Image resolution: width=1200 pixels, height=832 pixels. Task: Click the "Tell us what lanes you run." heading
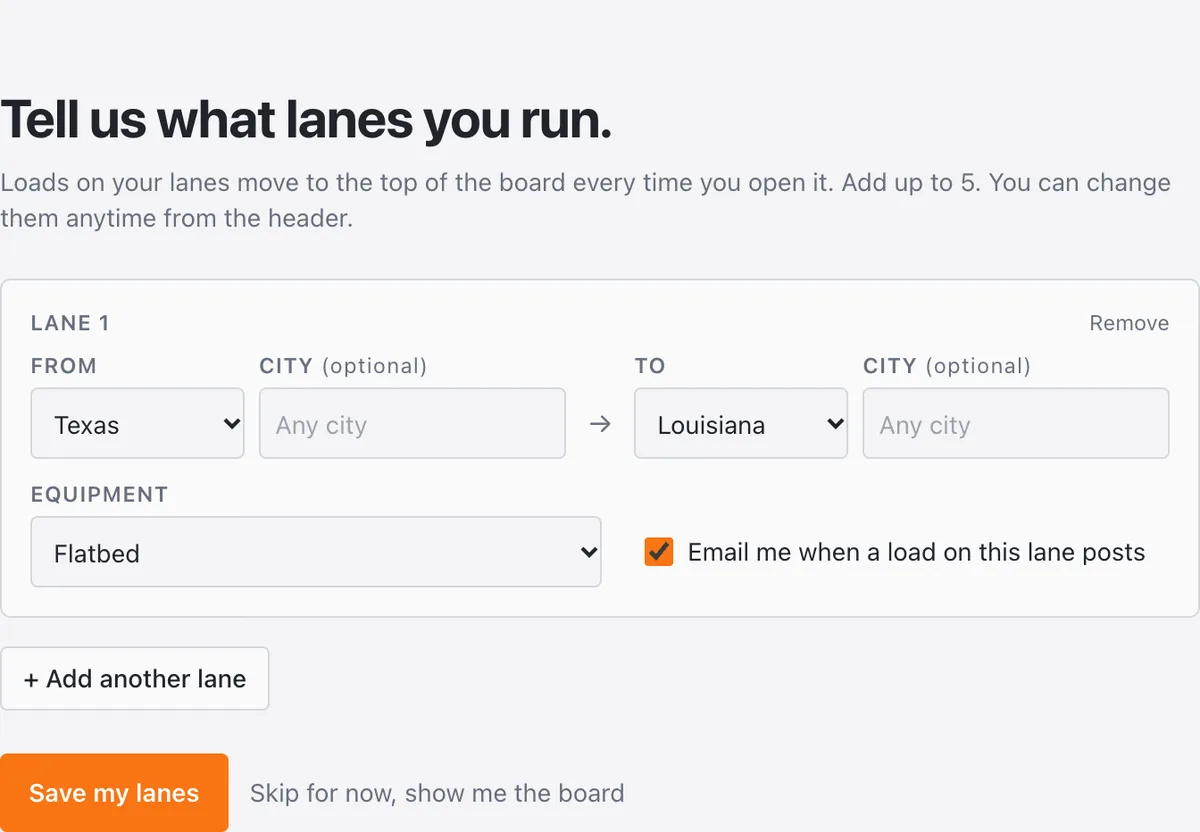coord(306,121)
